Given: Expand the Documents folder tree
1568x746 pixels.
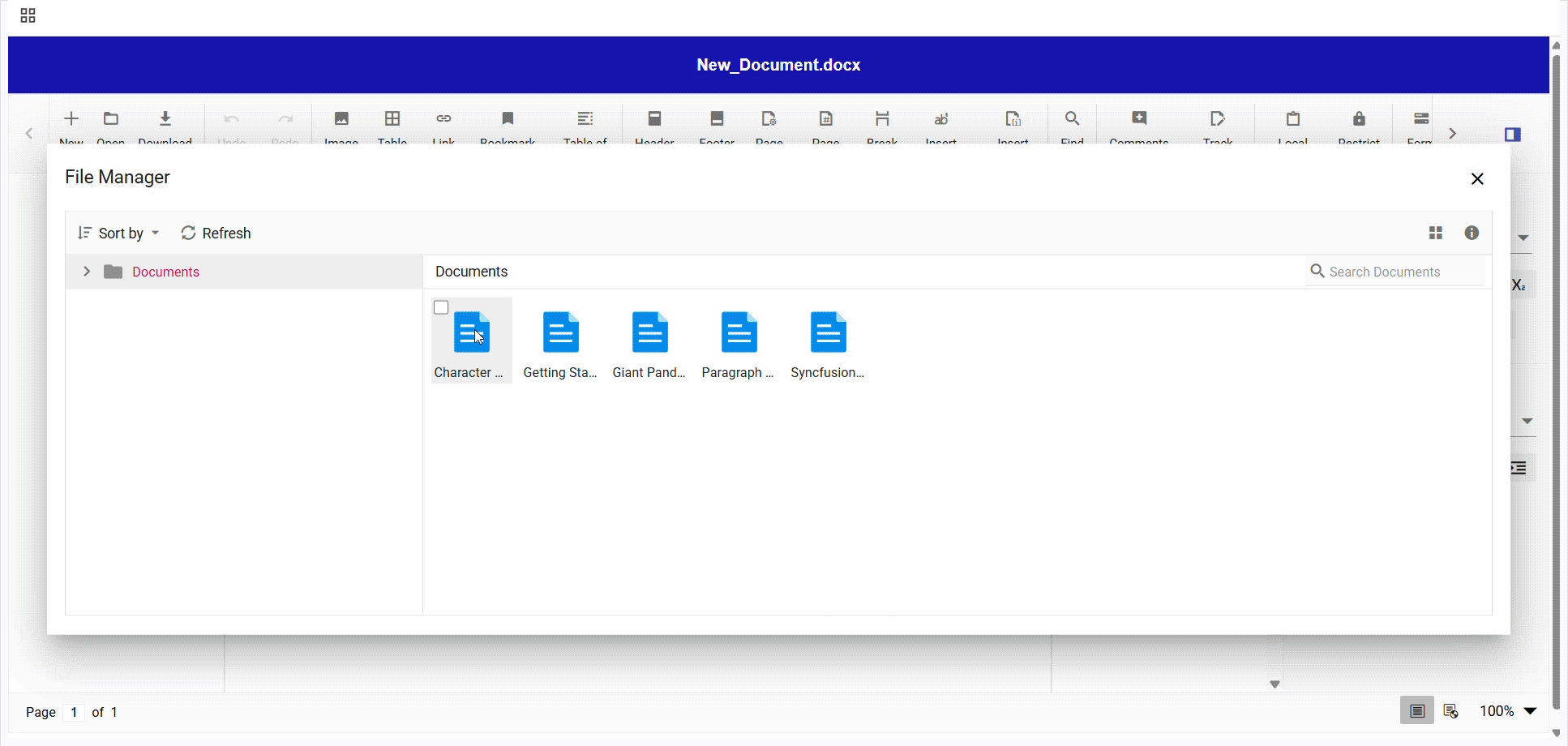Looking at the screenshot, I should pyautogui.click(x=86, y=271).
